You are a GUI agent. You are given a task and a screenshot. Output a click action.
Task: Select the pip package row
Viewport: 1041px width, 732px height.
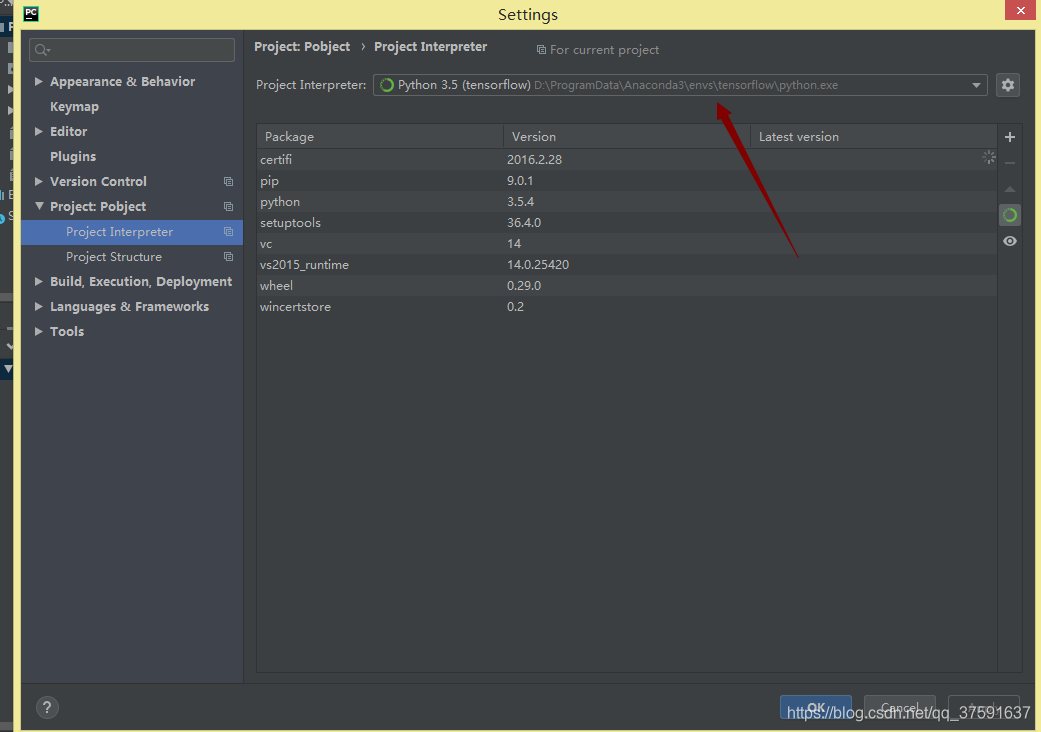pyautogui.click(x=627, y=181)
